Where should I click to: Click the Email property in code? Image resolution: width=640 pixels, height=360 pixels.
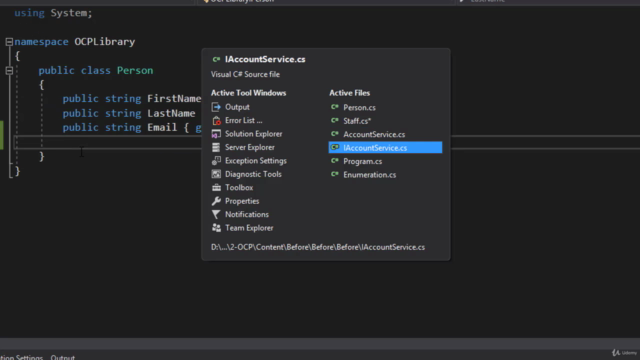coord(162,127)
